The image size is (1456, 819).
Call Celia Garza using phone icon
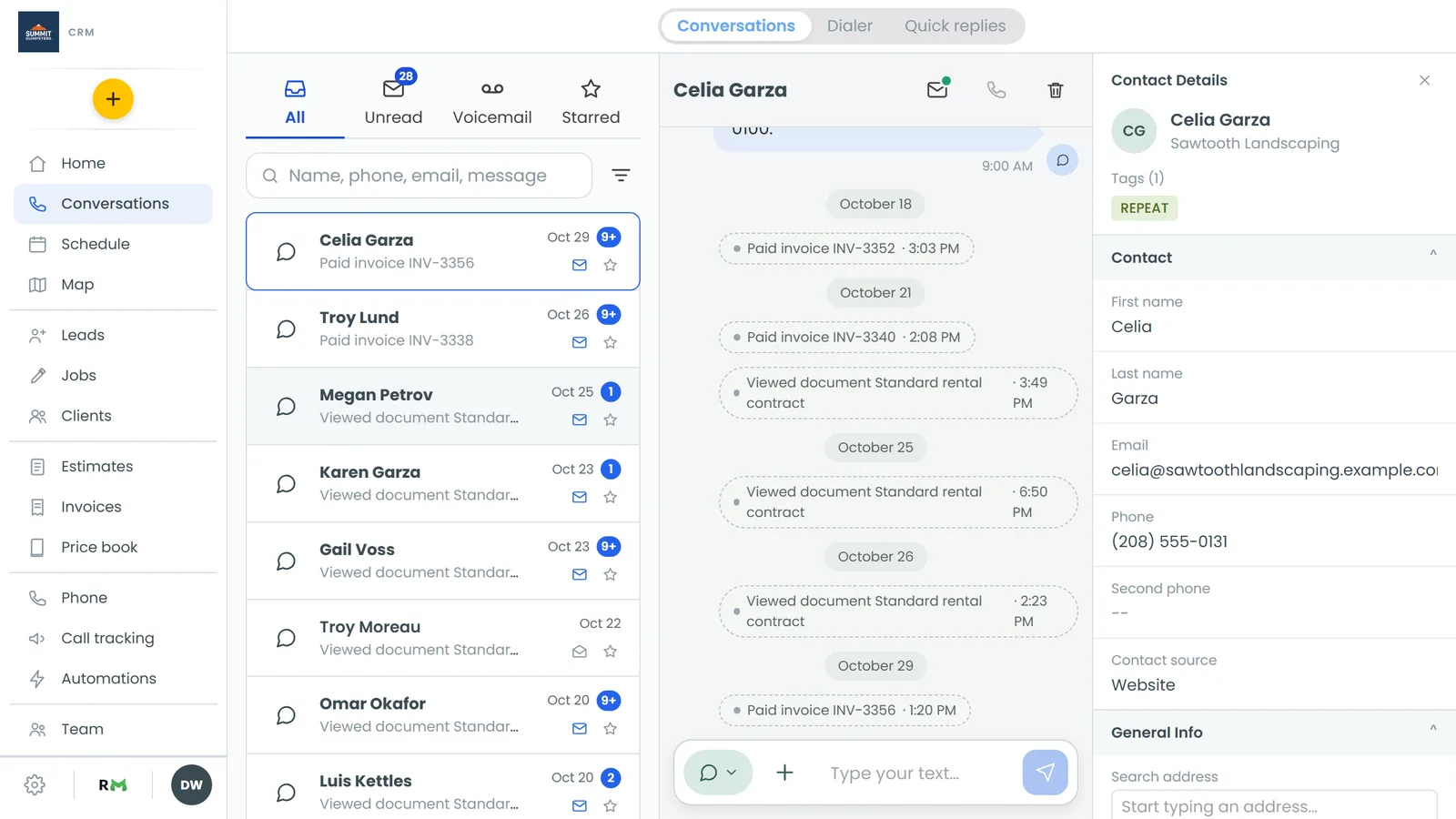[996, 89]
